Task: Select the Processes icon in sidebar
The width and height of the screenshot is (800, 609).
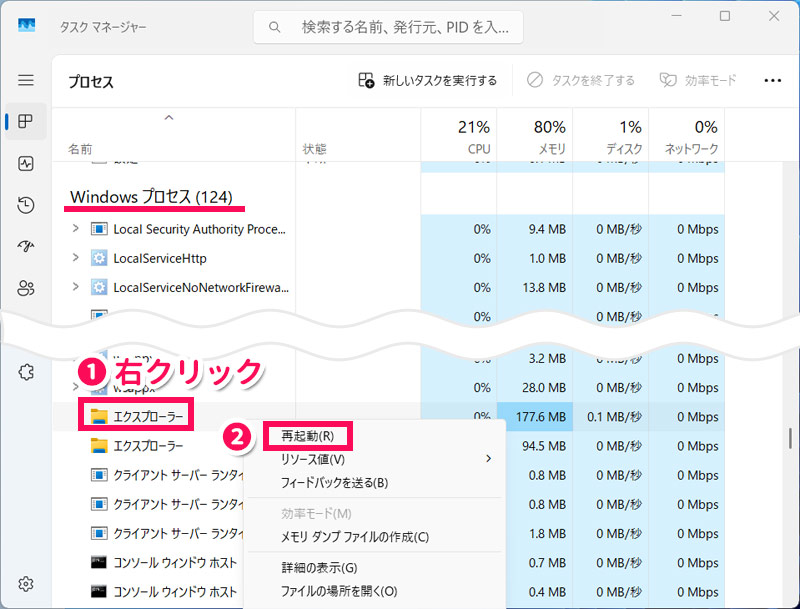Action: click(26, 122)
